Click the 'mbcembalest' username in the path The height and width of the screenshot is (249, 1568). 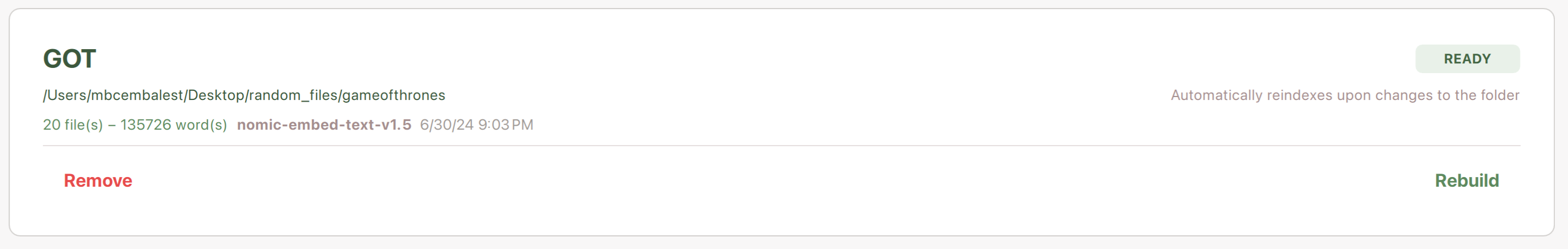click(x=137, y=95)
